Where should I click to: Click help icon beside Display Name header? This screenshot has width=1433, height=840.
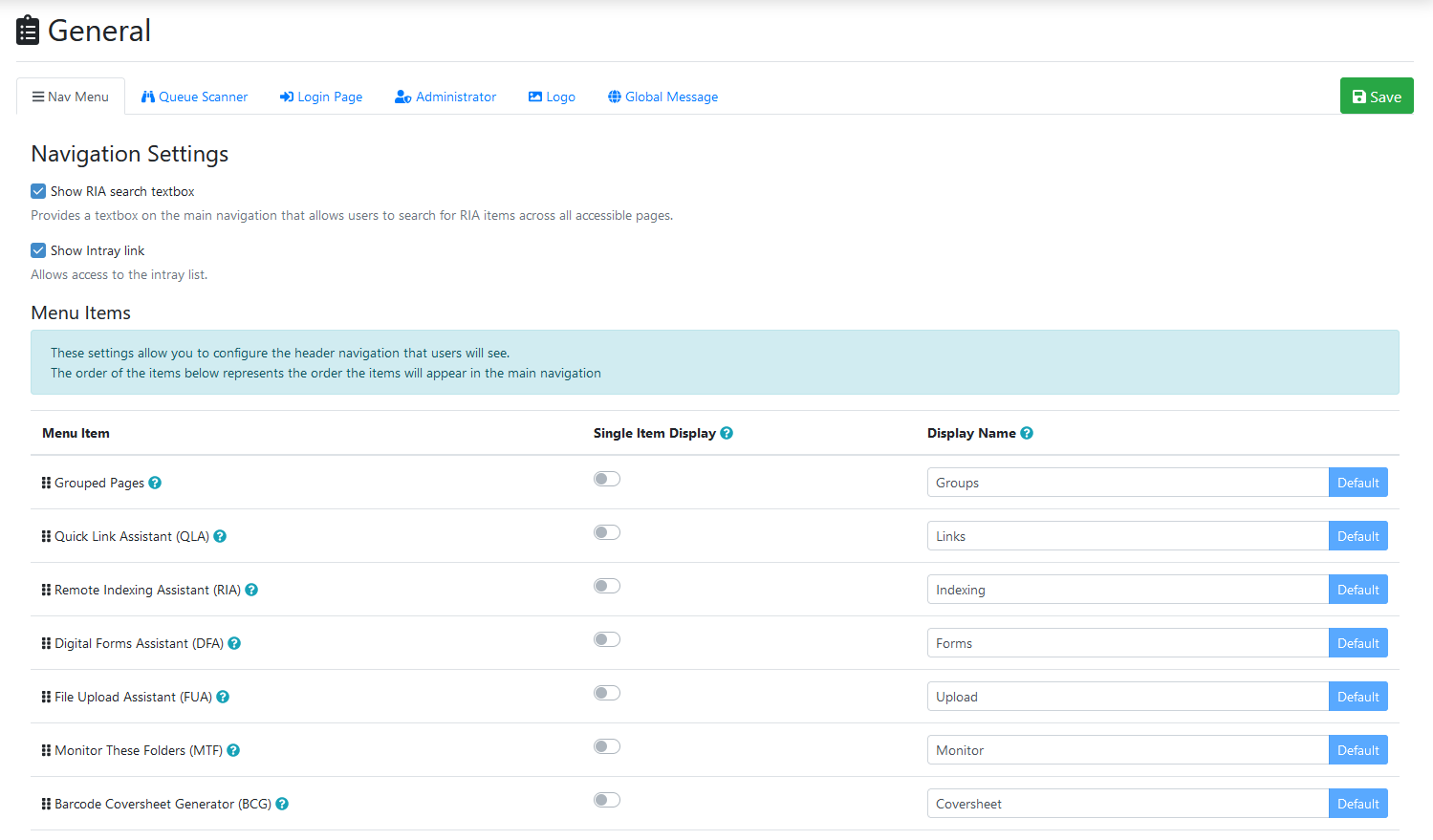1027,433
